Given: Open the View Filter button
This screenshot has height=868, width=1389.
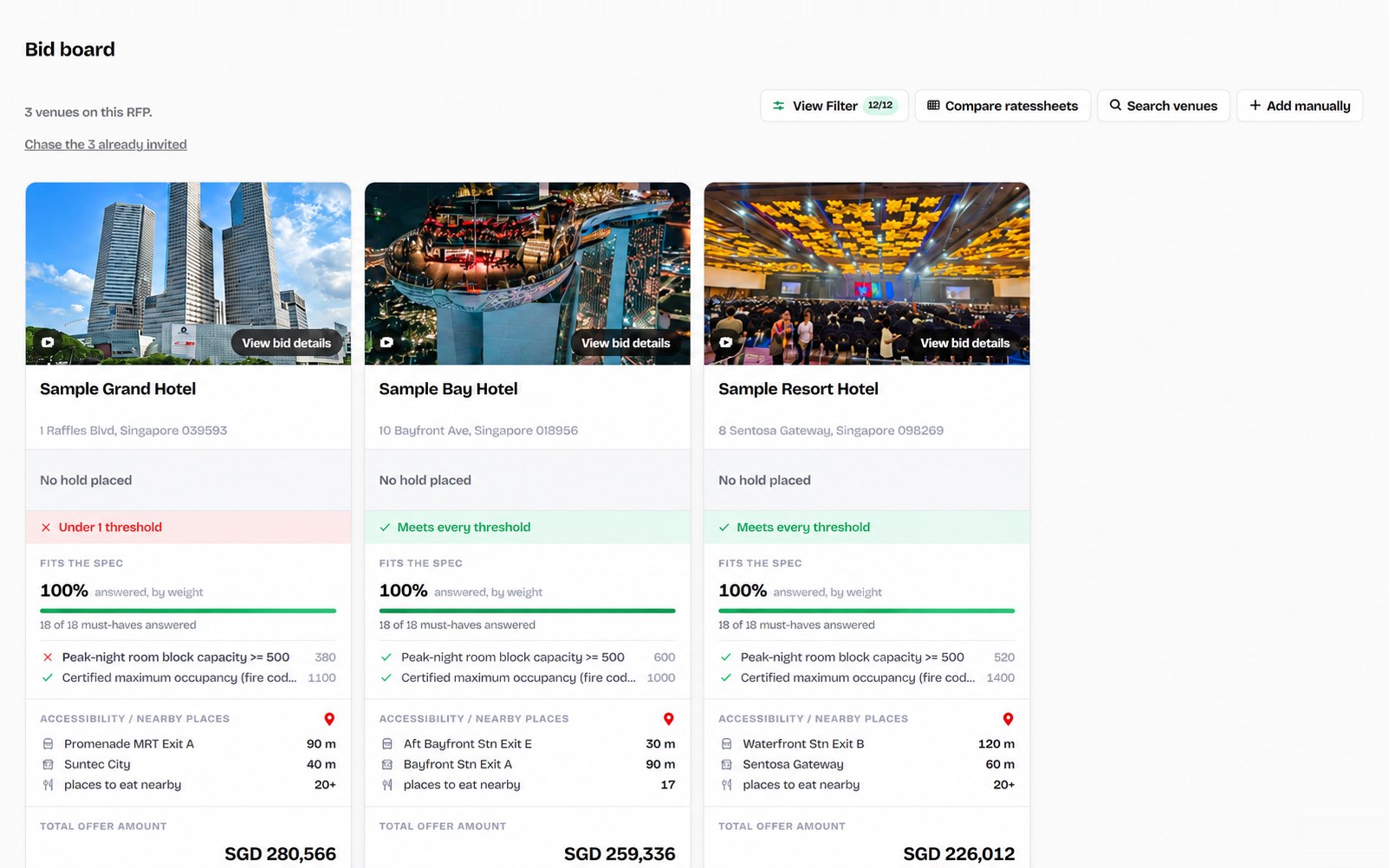Looking at the screenshot, I should [834, 106].
